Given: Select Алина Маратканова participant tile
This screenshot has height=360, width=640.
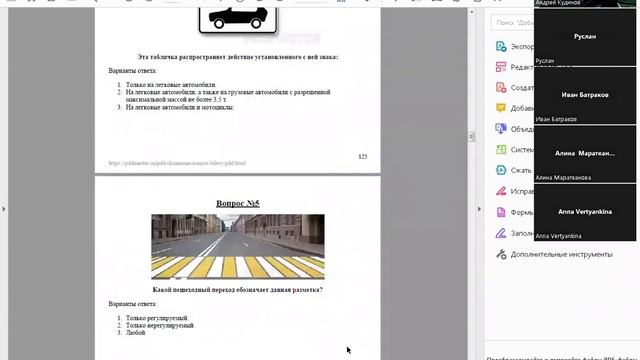Looking at the screenshot, I should [x=584, y=154].
